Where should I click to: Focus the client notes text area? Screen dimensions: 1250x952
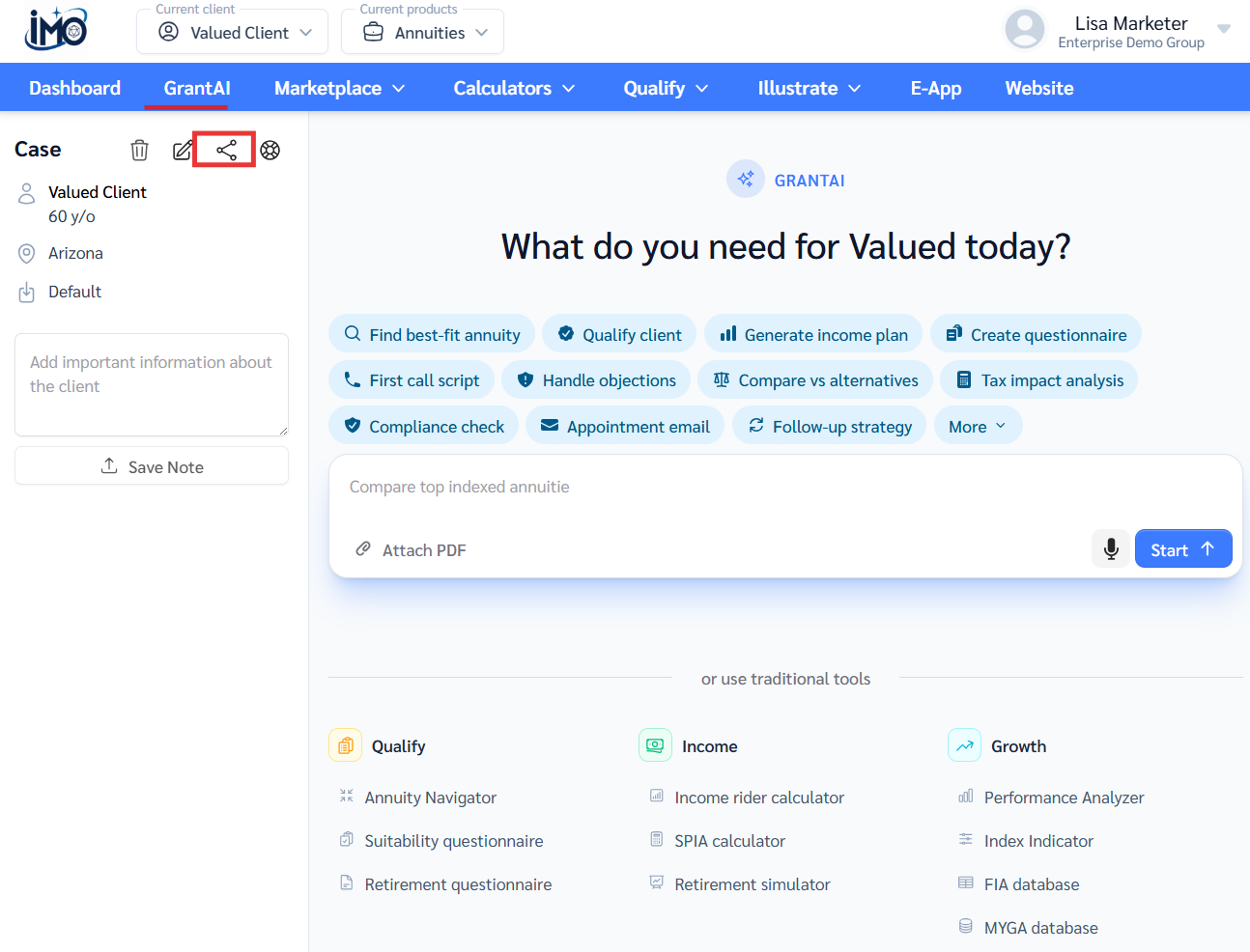[152, 384]
